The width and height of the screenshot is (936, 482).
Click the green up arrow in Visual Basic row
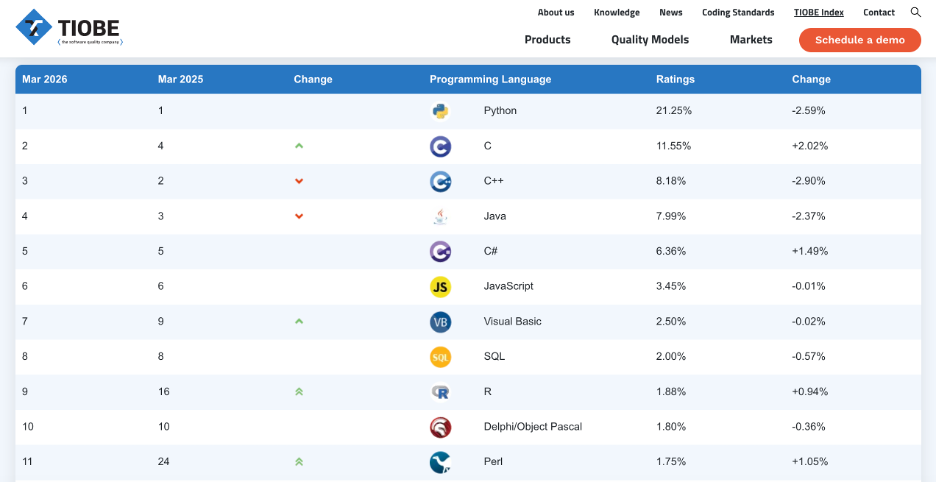pyautogui.click(x=299, y=321)
